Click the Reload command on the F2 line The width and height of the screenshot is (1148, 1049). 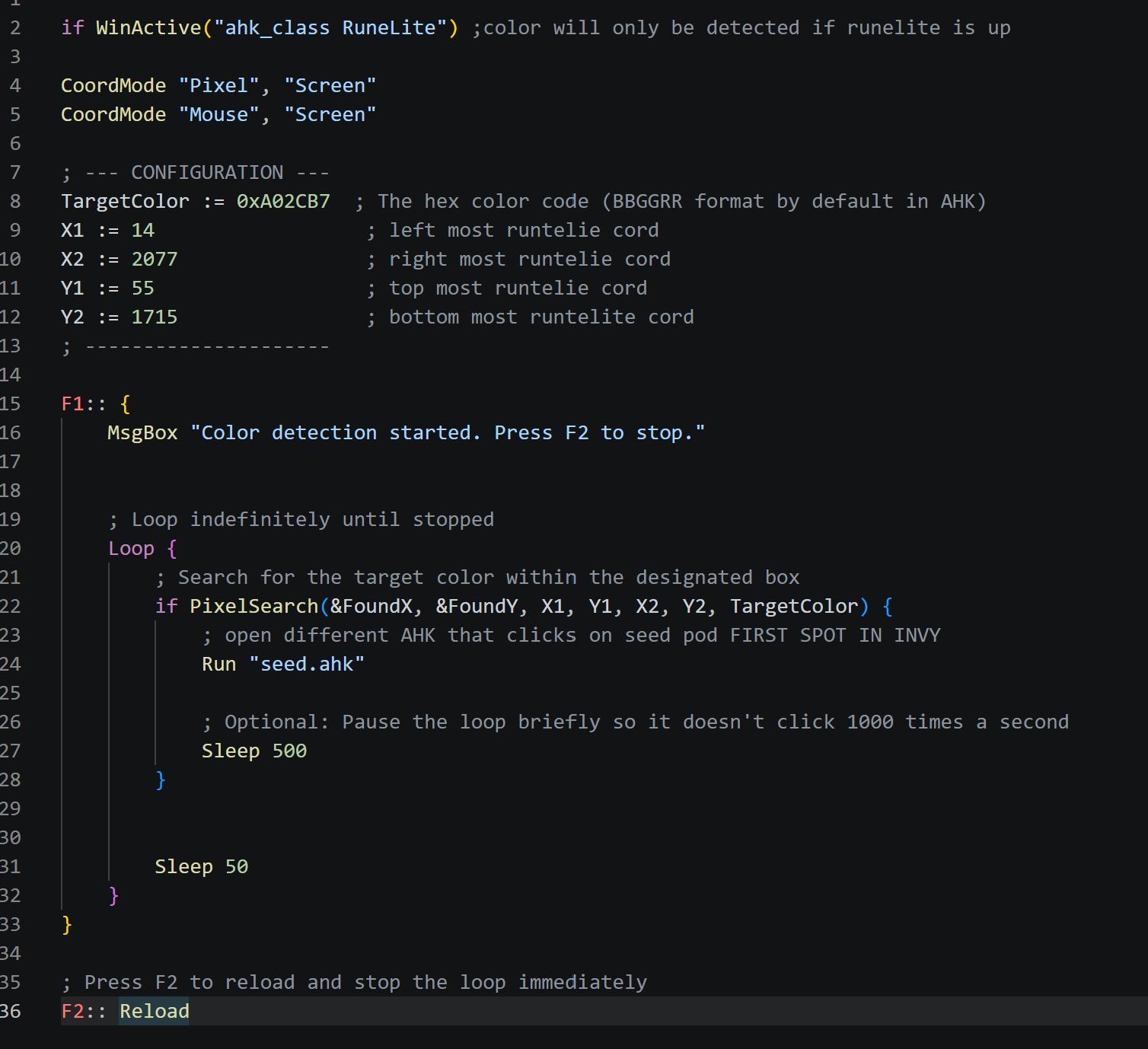pyautogui.click(x=155, y=1011)
